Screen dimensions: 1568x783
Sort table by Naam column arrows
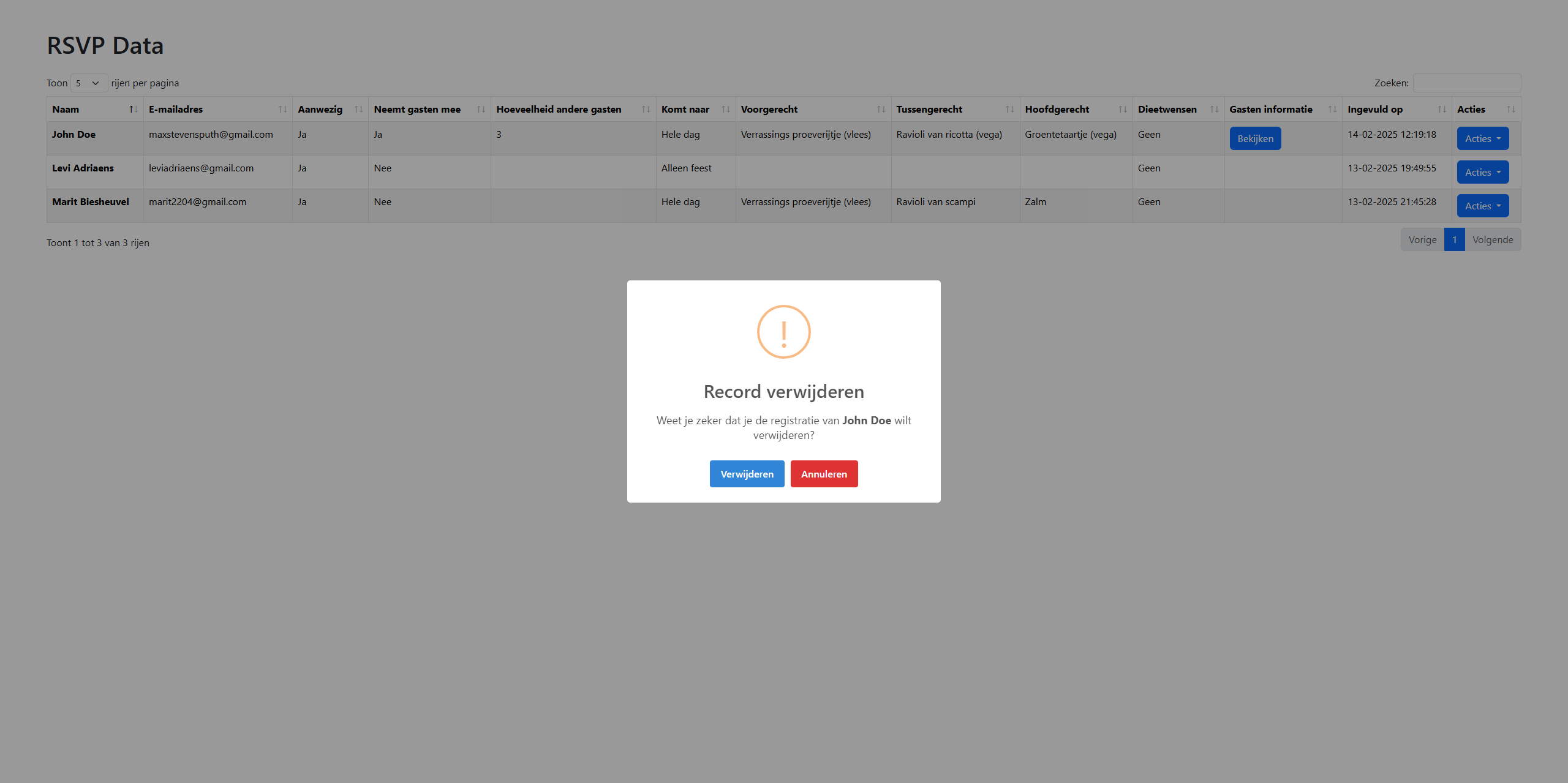(133, 110)
